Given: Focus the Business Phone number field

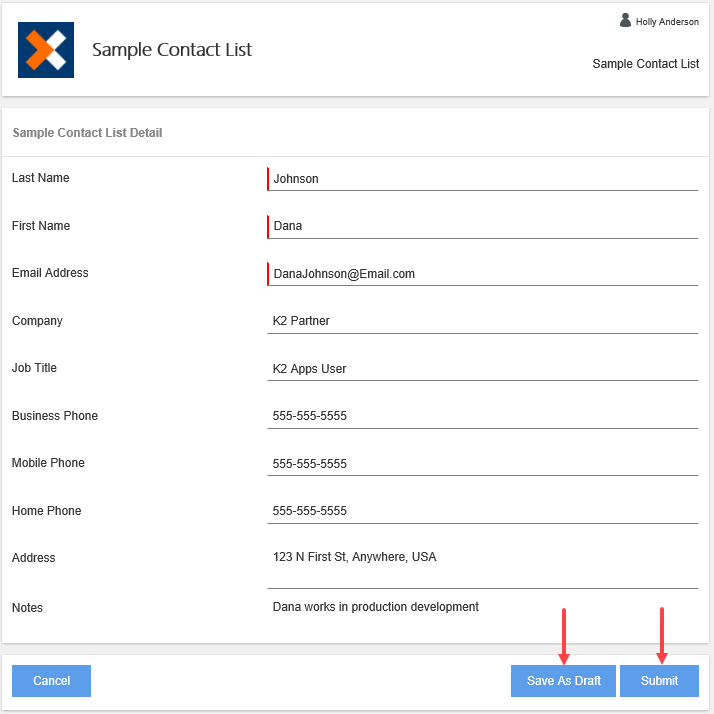Looking at the screenshot, I should 483,416.
